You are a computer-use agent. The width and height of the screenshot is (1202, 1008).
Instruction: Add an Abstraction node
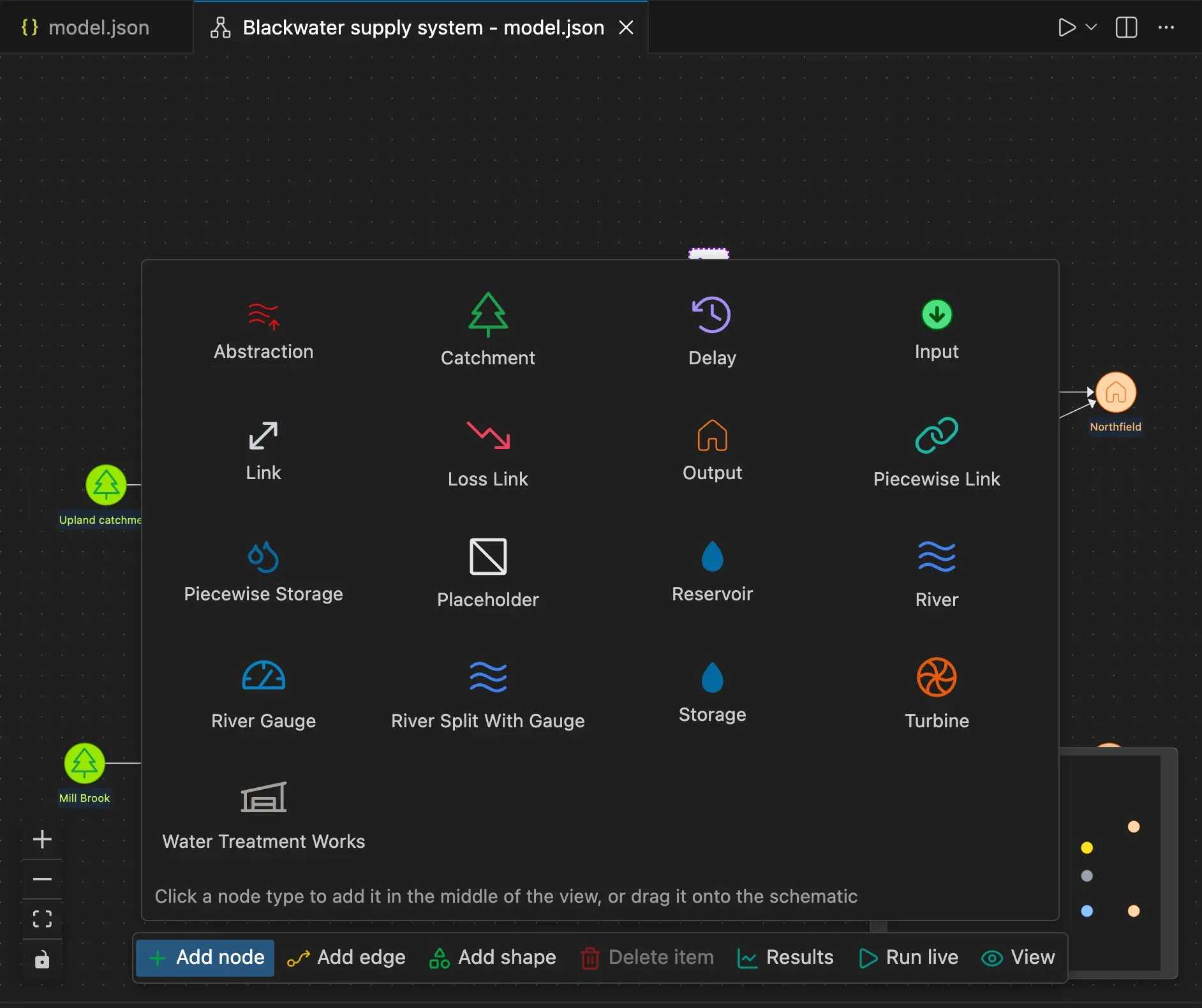click(263, 330)
